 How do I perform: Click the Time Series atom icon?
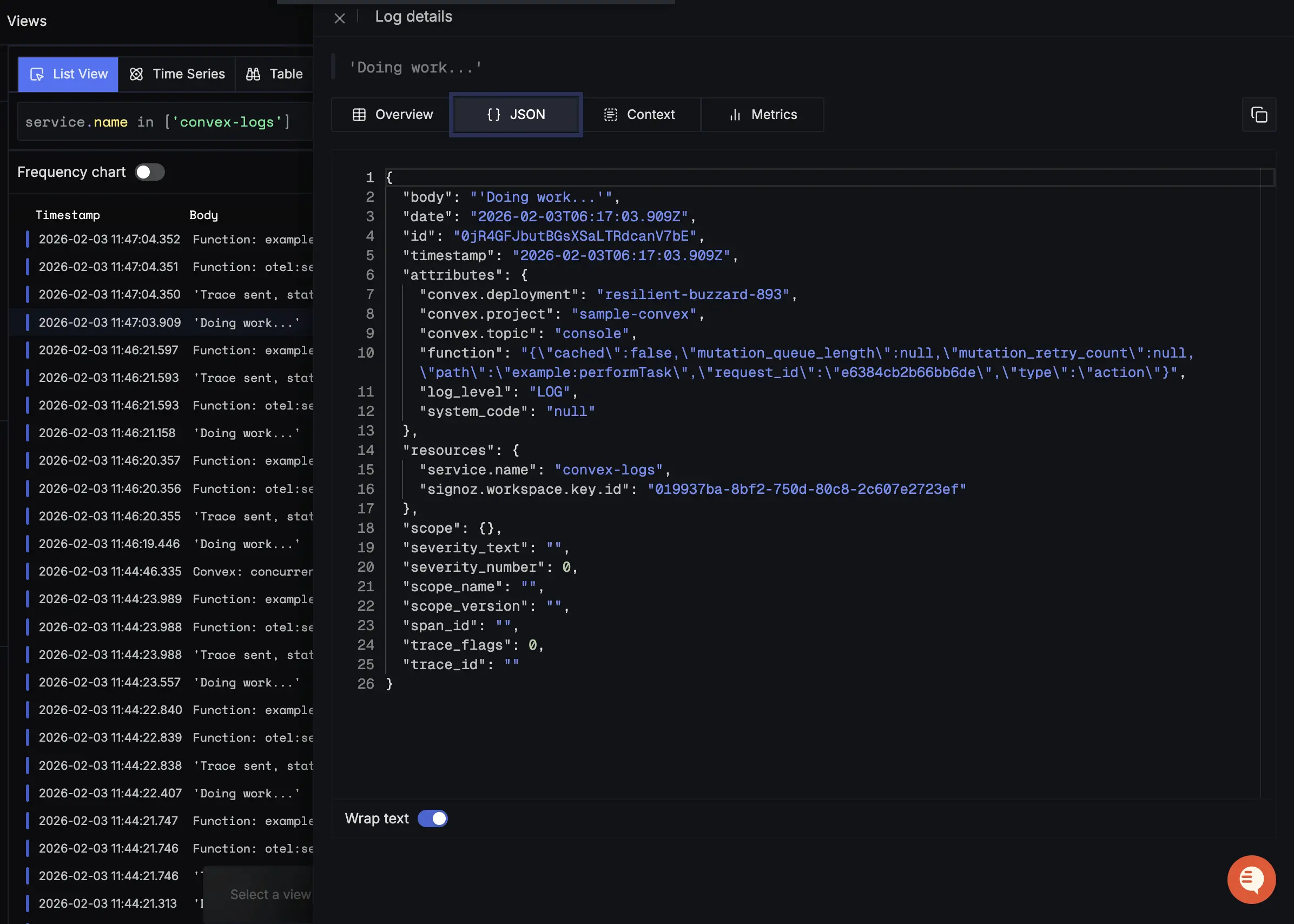(x=136, y=74)
